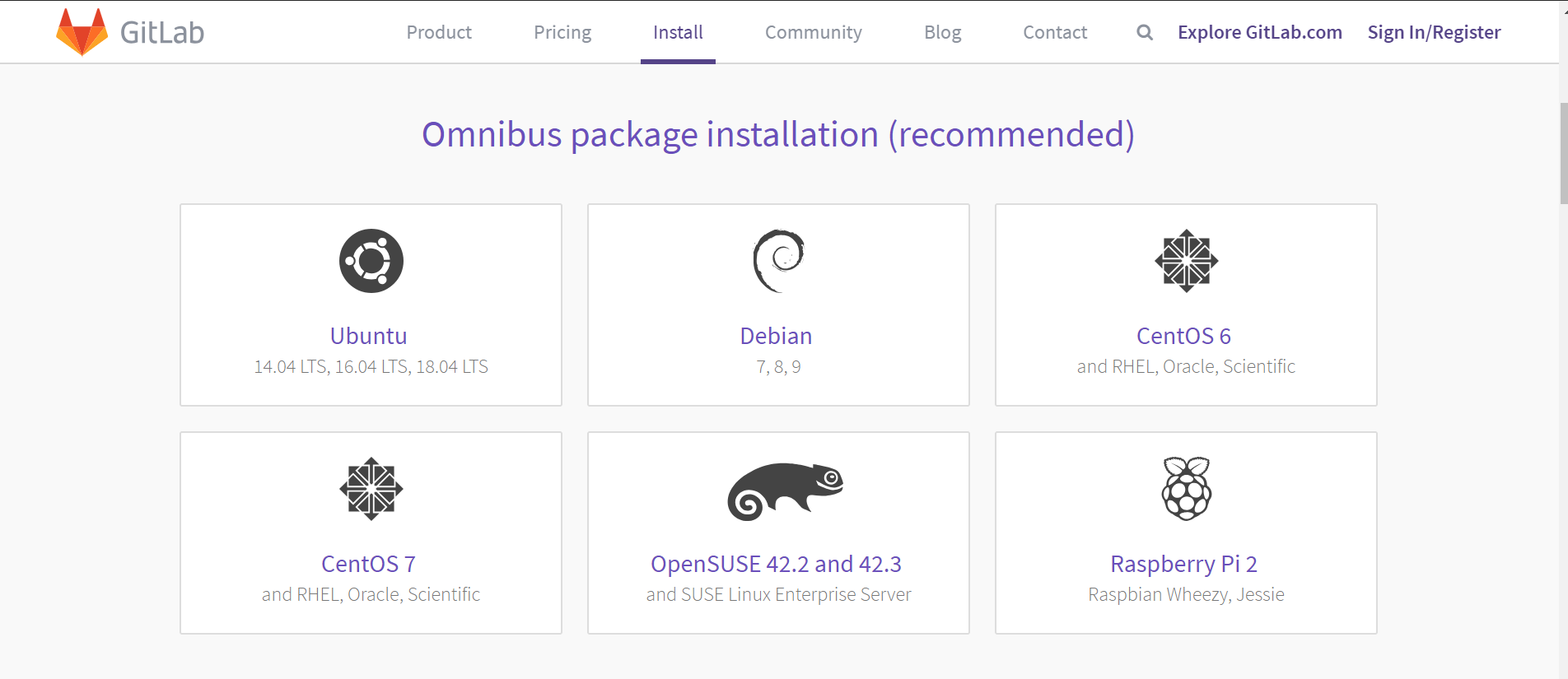Click 'and RHEL, Oracle, Scientific' under CentOS 6

(1186, 366)
